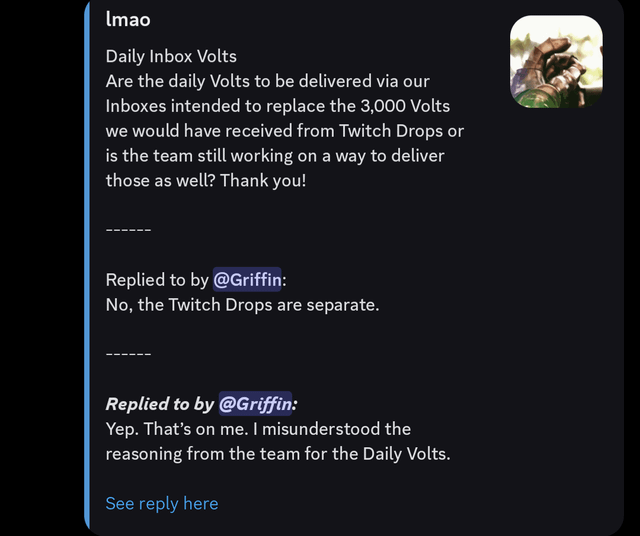The image size is (640, 536).
Task: Click the "No, the Twitch Drops are separate." reply
Action: click(x=242, y=305)
